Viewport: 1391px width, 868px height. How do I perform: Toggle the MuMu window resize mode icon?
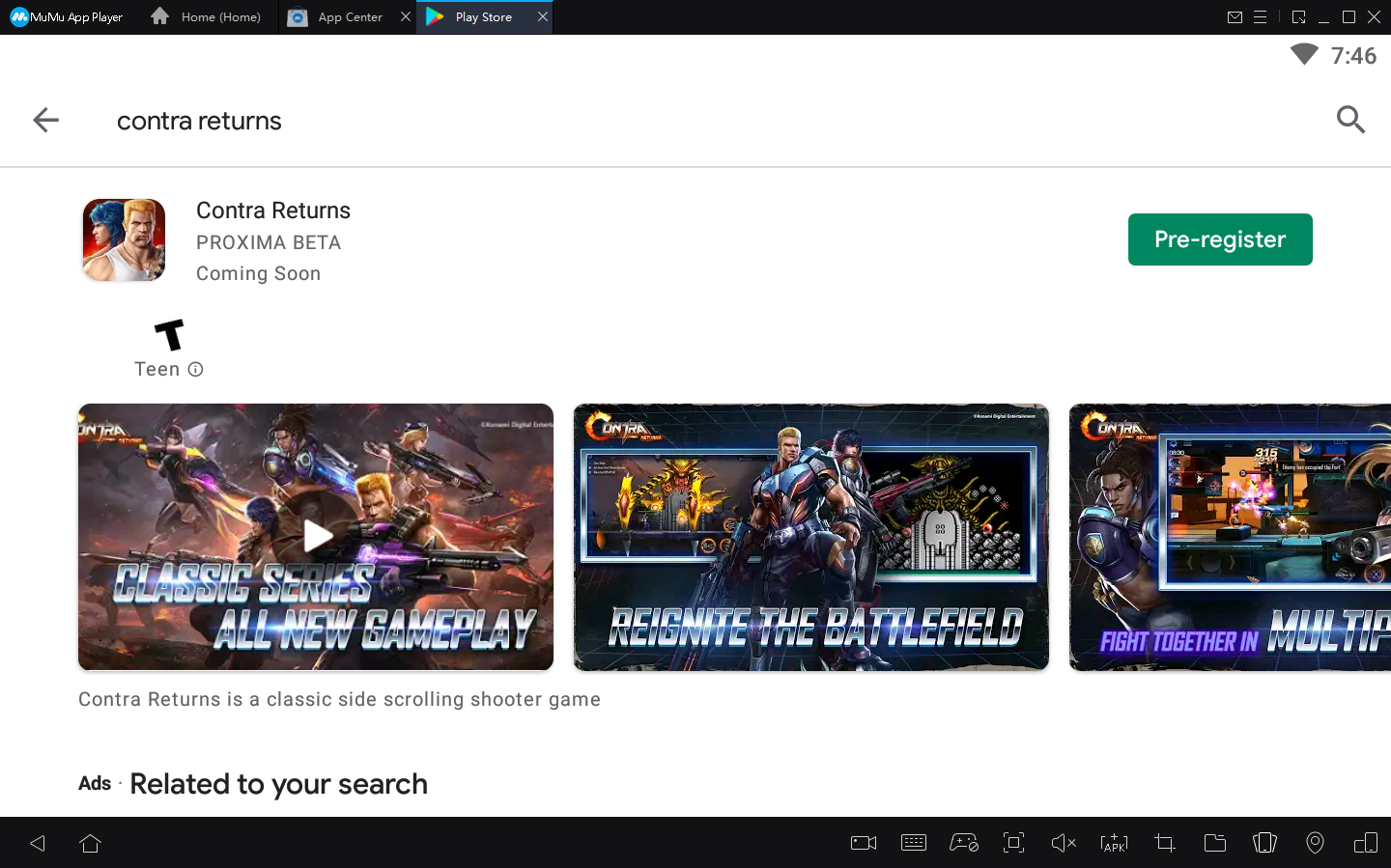(1299, 17)
